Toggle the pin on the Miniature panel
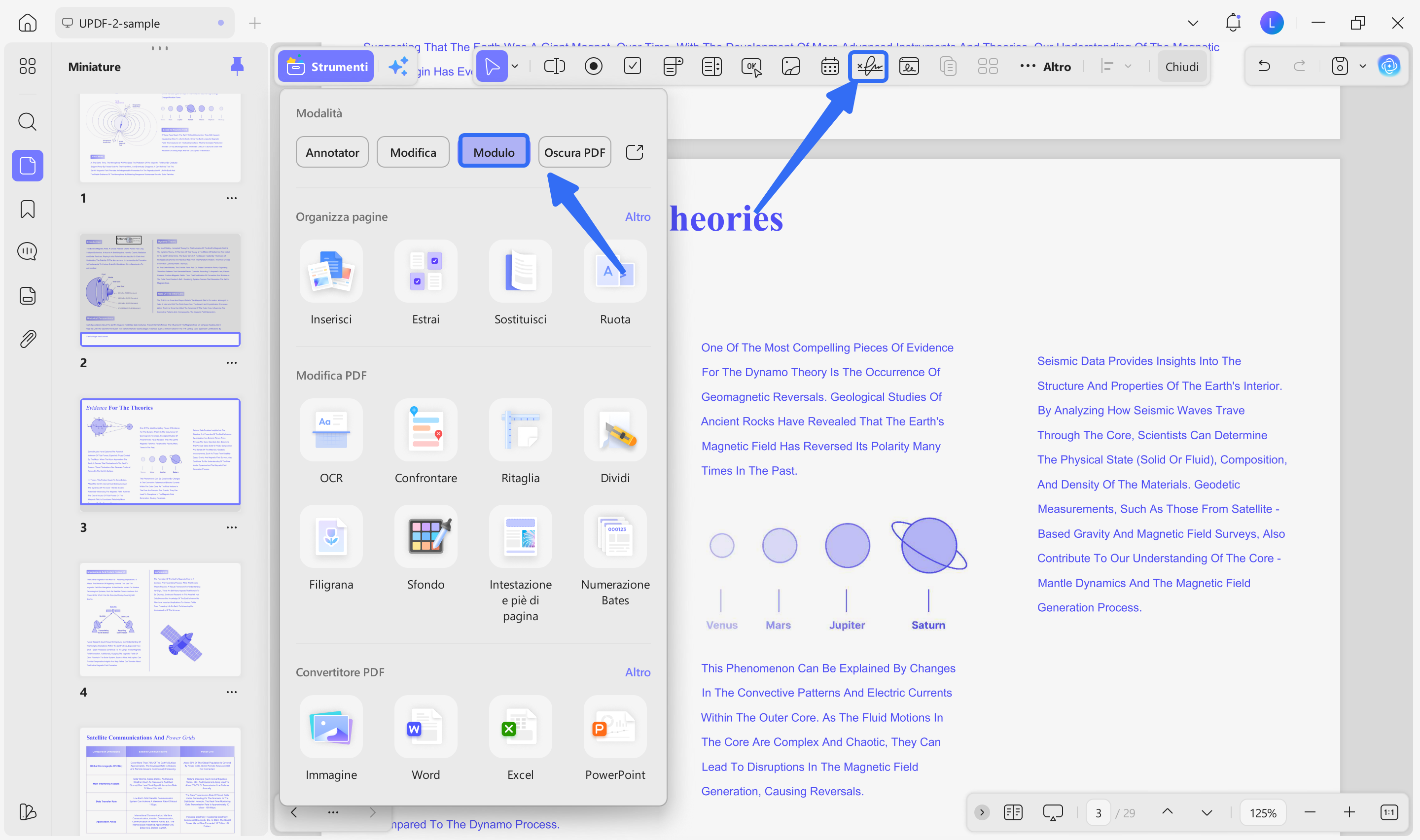Screen dimensions: 1420x840 coord(237,67)
